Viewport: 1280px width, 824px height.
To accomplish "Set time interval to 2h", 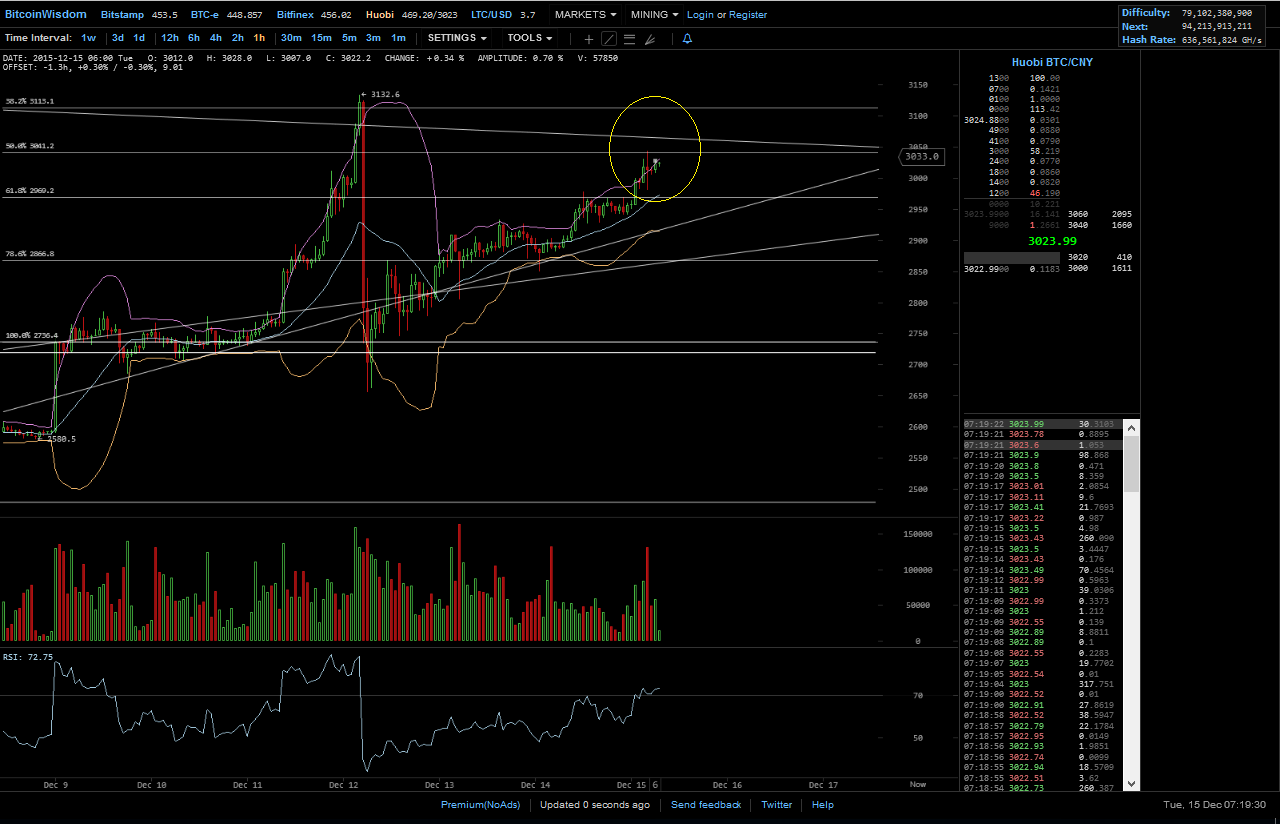I will (x=238, y=38).
